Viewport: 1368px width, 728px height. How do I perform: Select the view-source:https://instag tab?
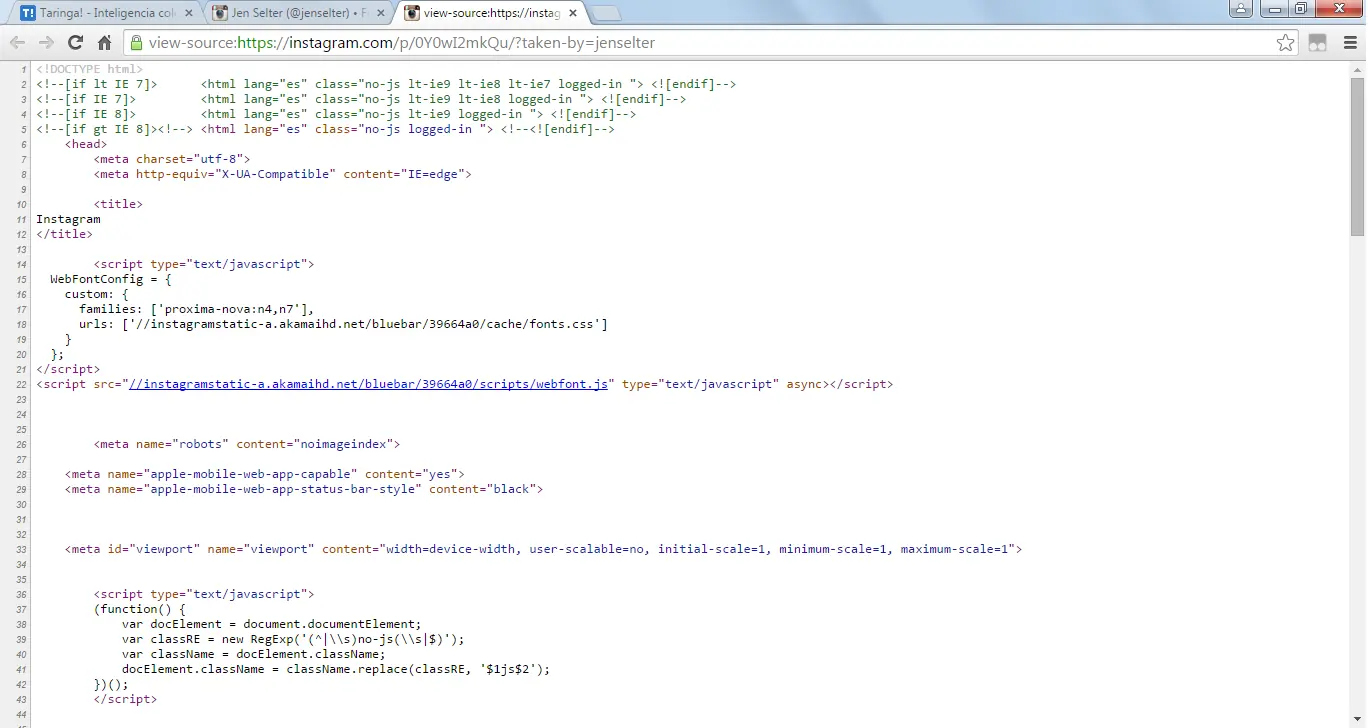[x=489, y=14]
